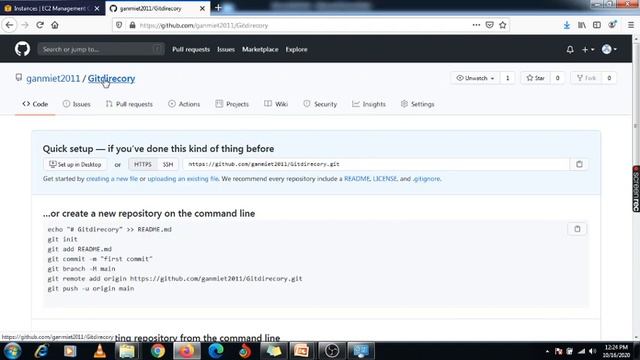
Task: Click Set up in Desktop button
Action: point(75,164)
